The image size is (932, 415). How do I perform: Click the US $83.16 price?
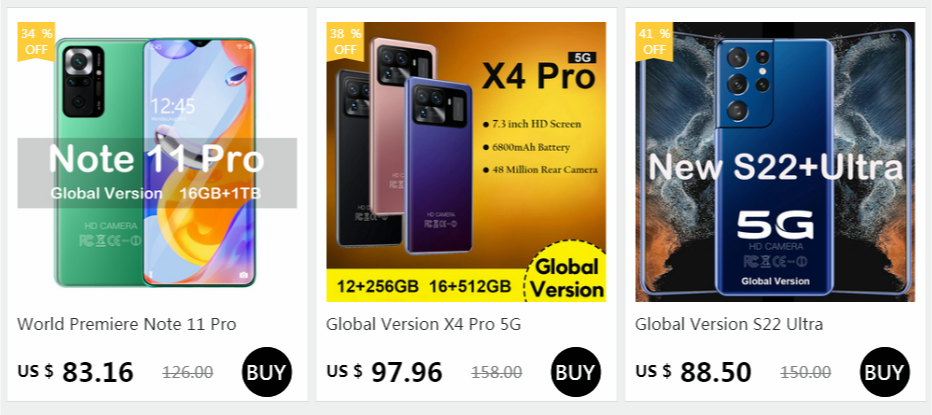pyautogui.click(x=76, y=372)
